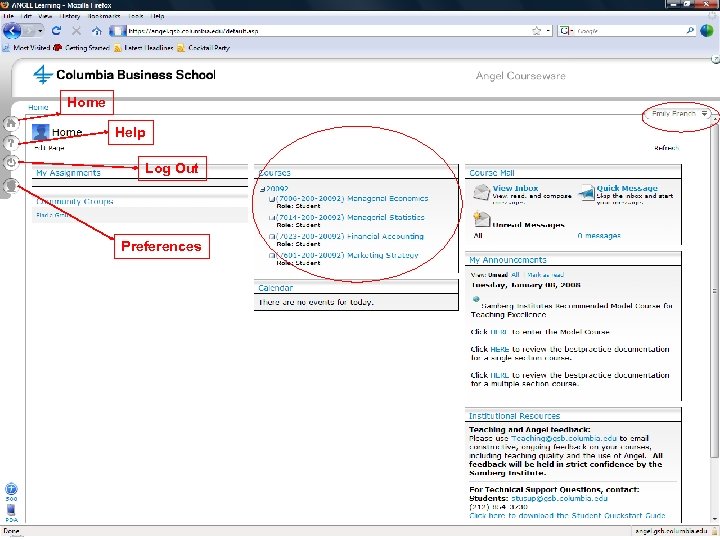This screenshot has height=540, width=720.
Task: Click stusup@gsb.columbia.edu email link
Action: (x=559, y=498)
